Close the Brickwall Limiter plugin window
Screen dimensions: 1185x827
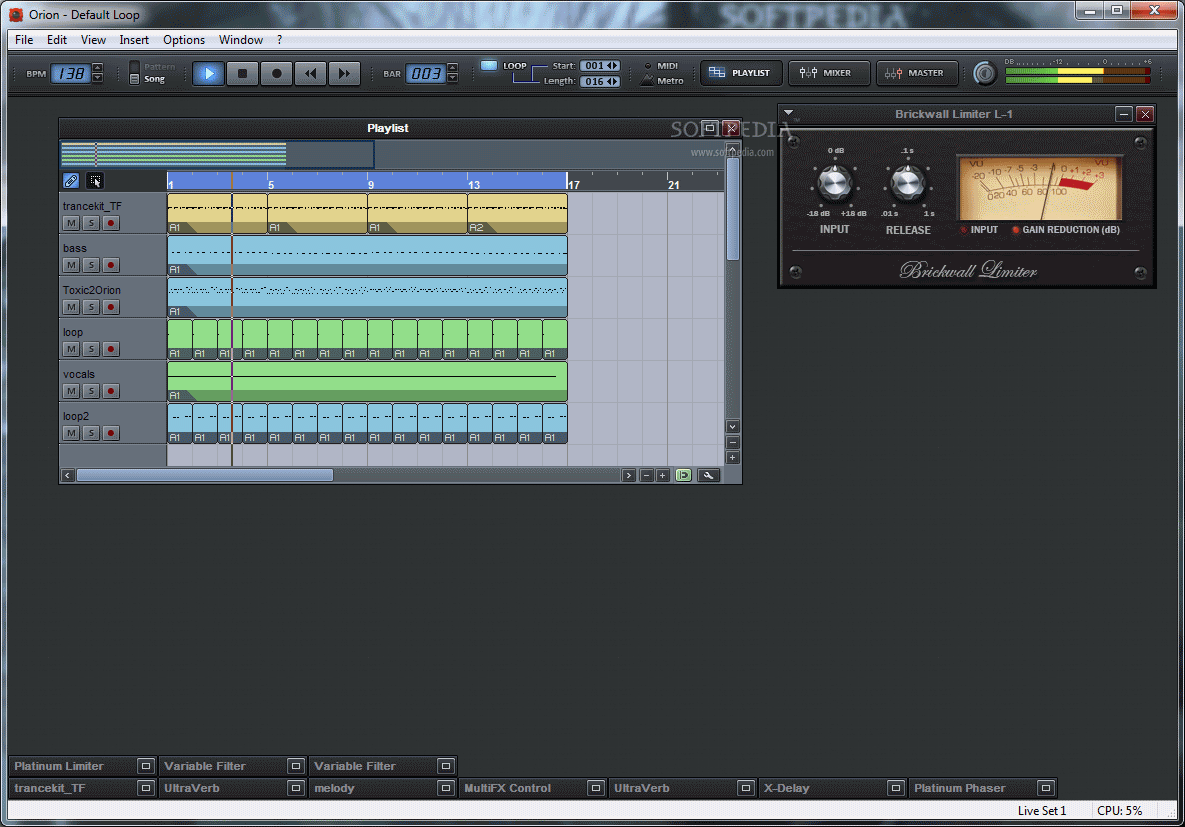(x=1146, y=114)
